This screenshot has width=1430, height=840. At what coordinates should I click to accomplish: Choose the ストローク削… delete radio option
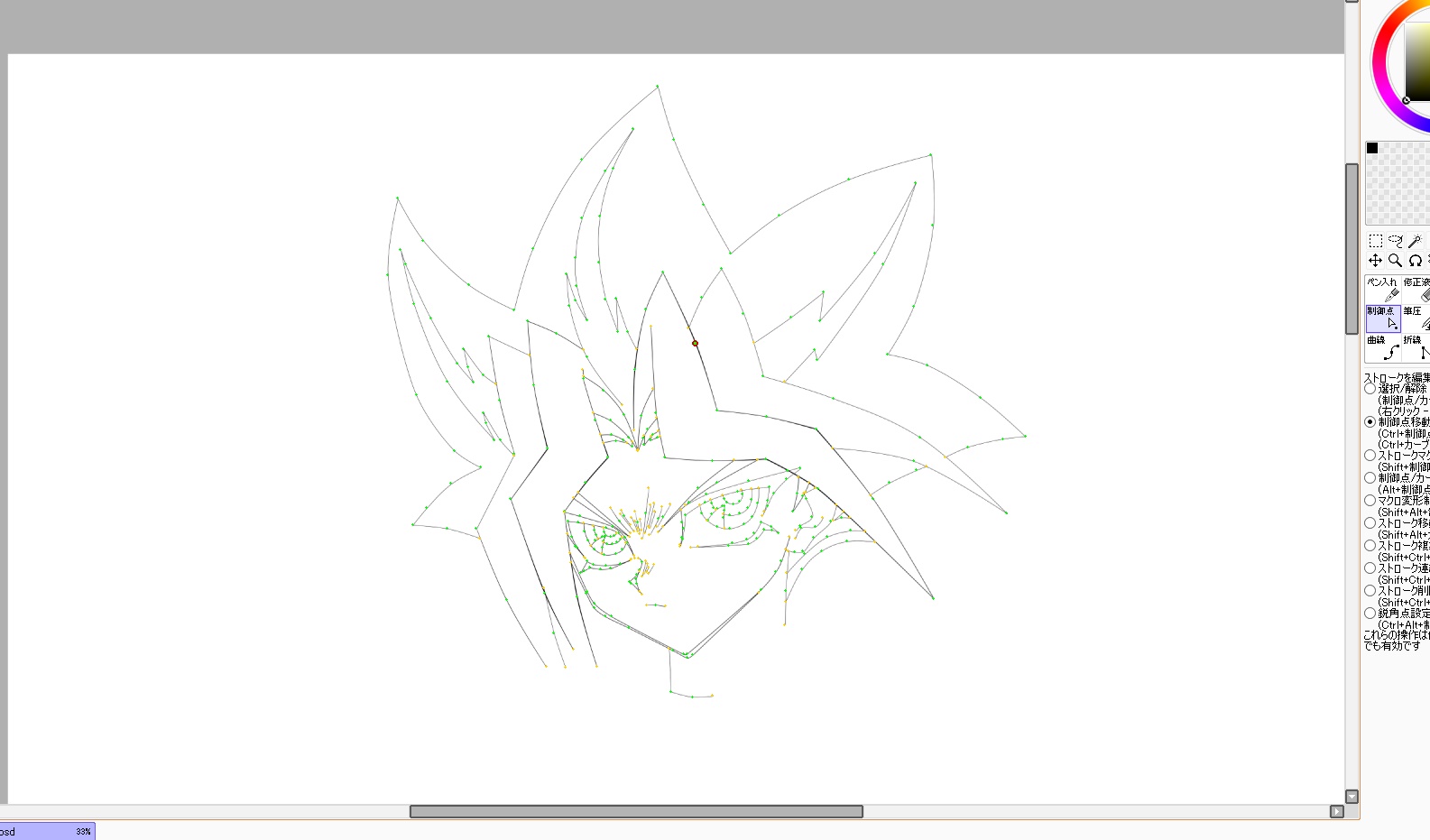tap(1370, 591)
